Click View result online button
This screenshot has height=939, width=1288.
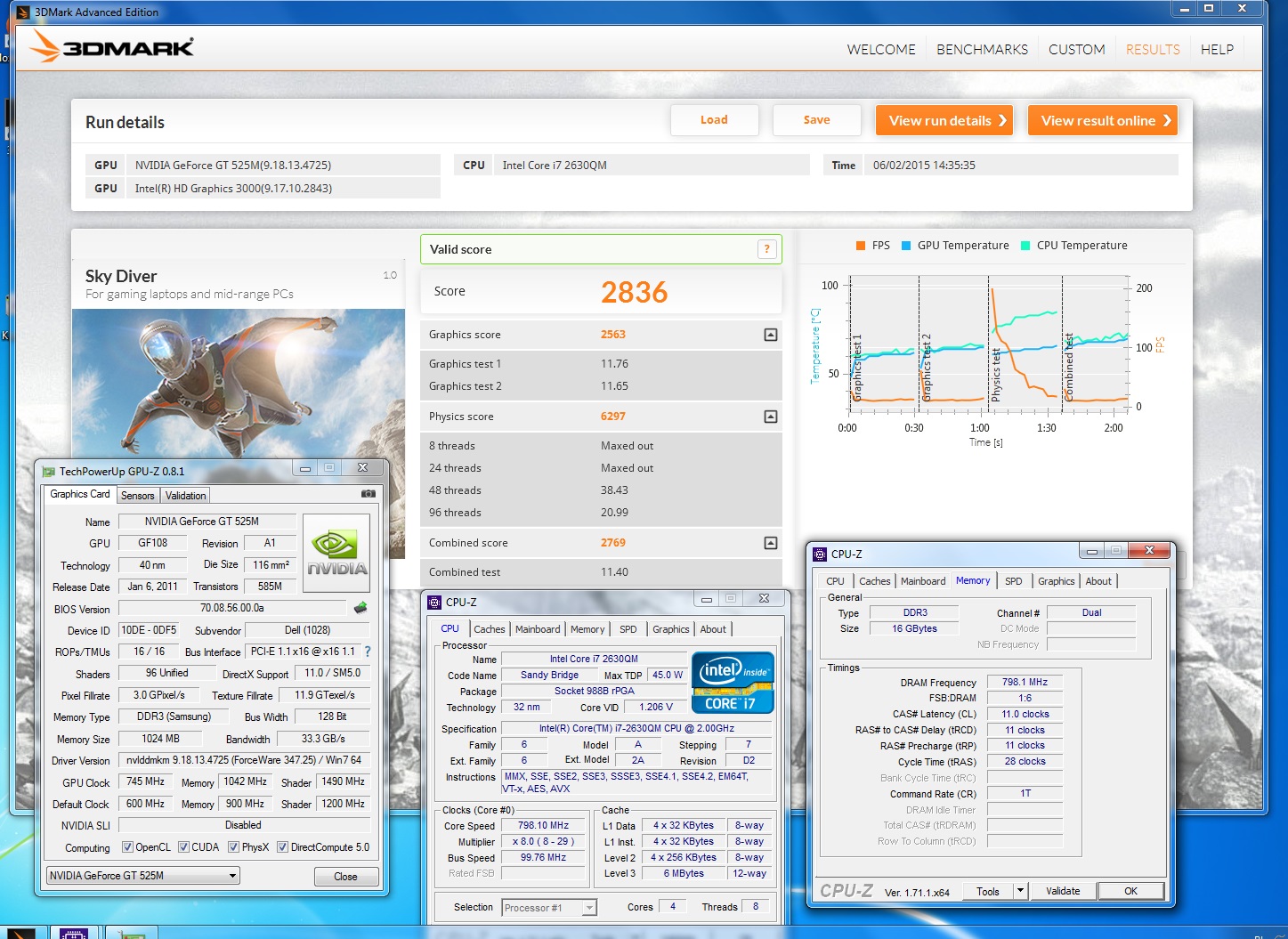(1103, 120)
